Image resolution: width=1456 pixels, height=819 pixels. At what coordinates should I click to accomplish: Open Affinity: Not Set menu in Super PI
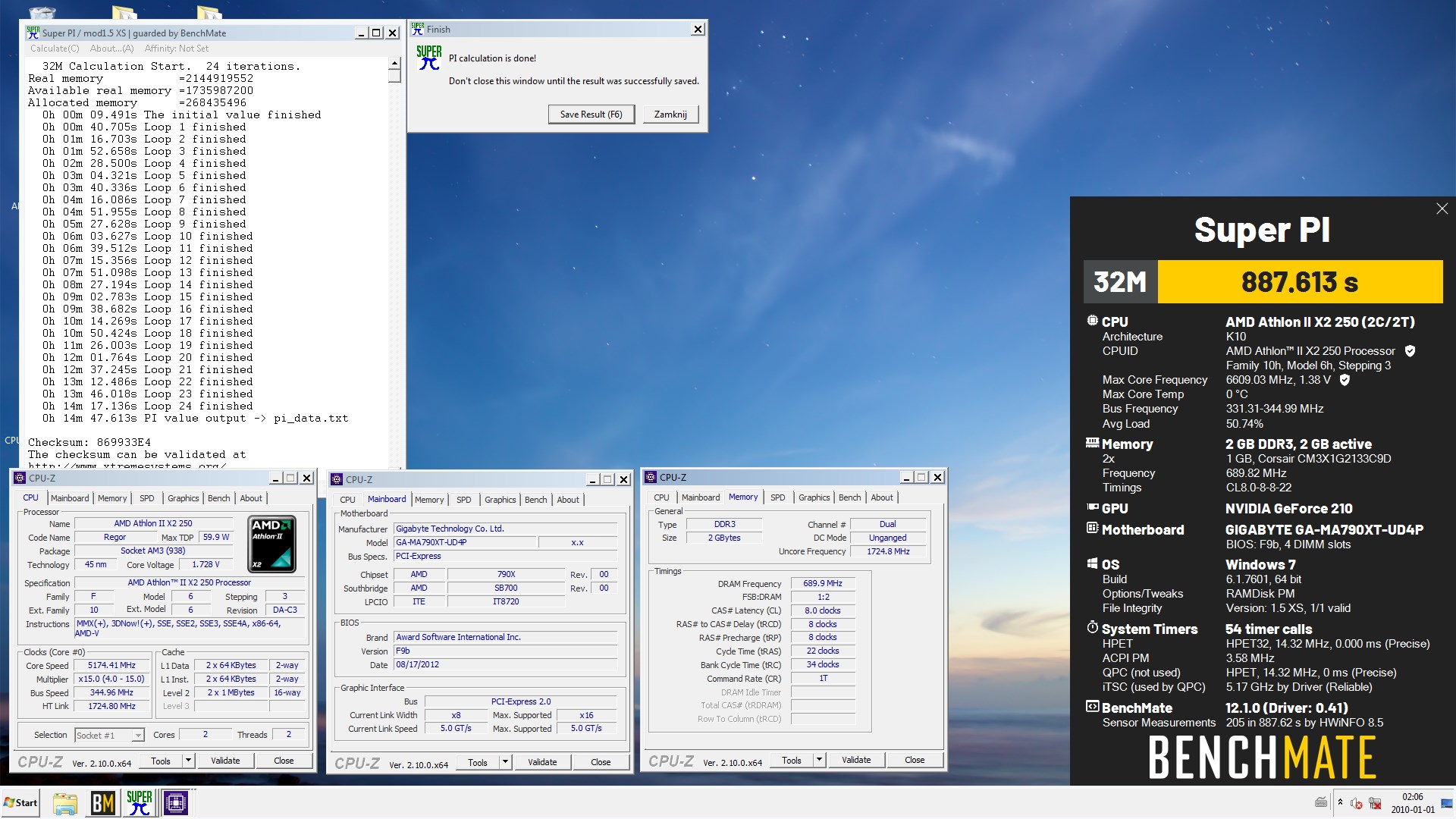point(177,49)
